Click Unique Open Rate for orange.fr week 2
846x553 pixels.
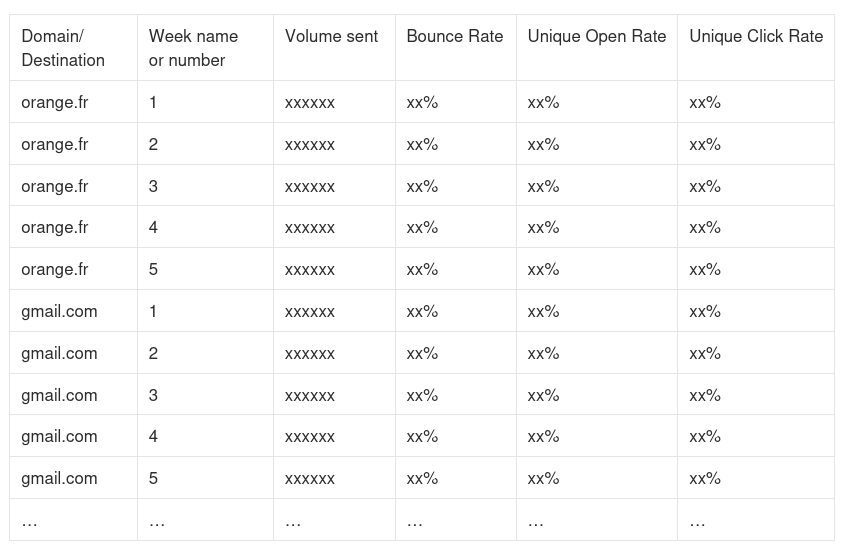(543, 144)
